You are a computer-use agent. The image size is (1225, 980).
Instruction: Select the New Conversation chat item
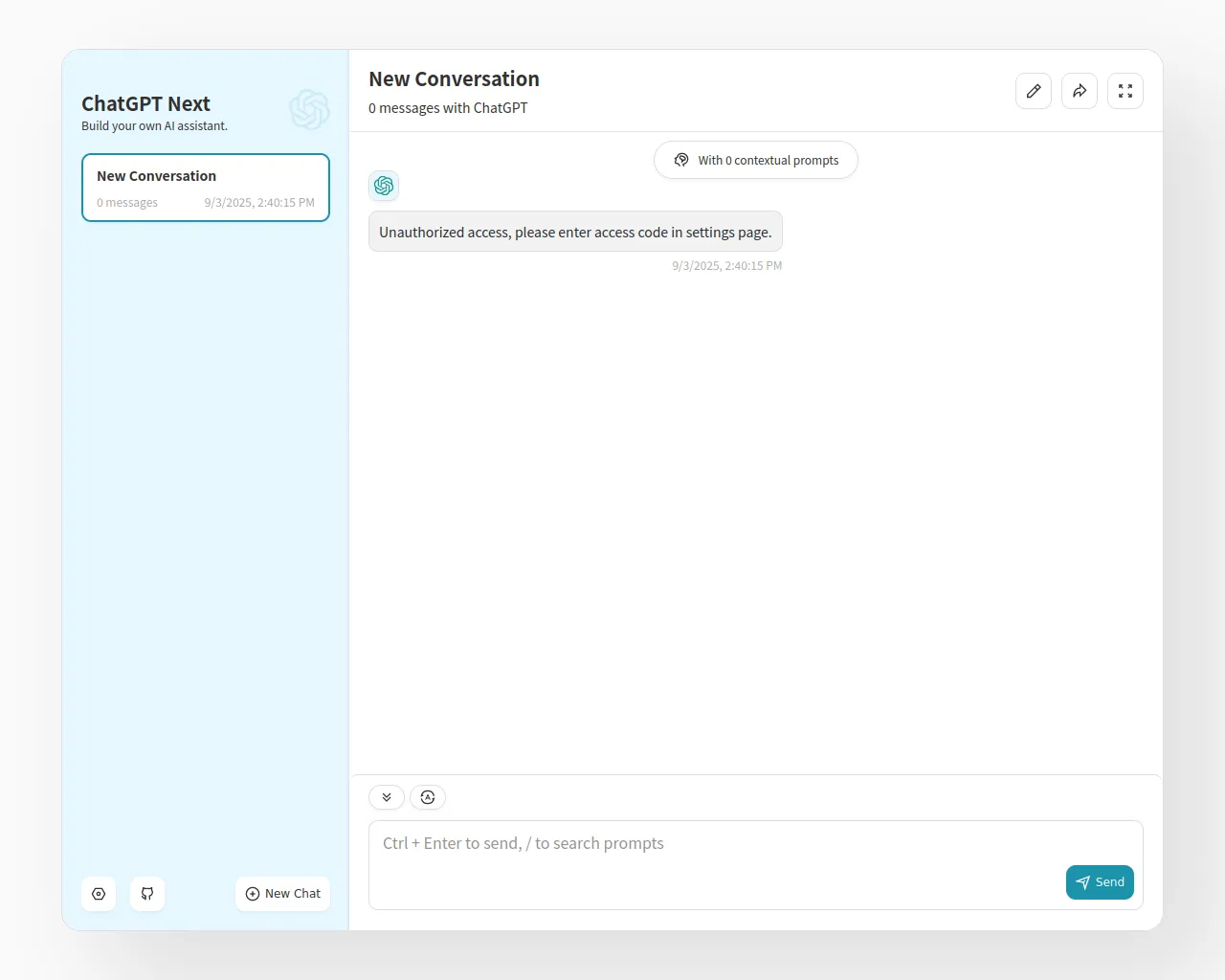coord(206,188)
